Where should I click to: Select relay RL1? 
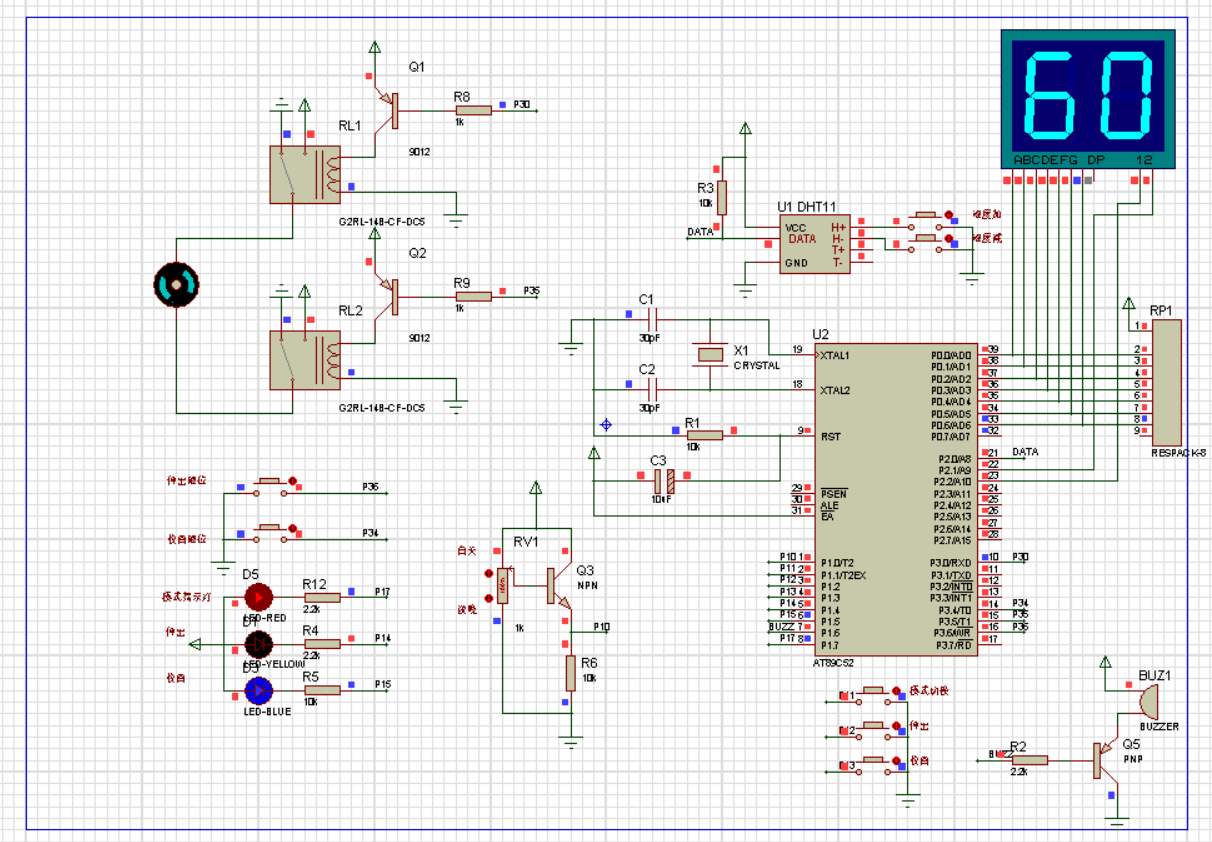(x=305, y=175)
